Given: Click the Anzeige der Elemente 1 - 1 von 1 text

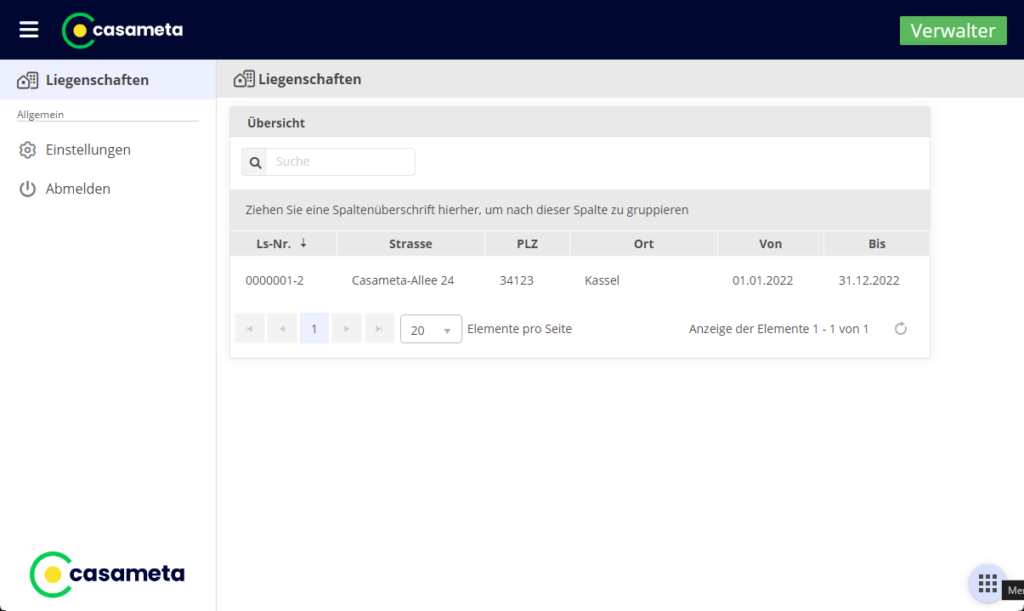Looking at the screenshot, I should [x=778, y=329].
